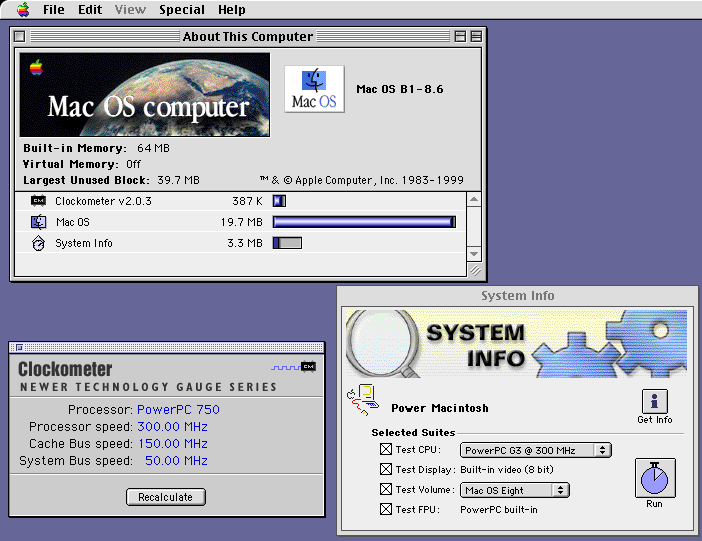Open the Apple menu icon
The width and height of the screenshot is (702, 541).
coord(23,9)
